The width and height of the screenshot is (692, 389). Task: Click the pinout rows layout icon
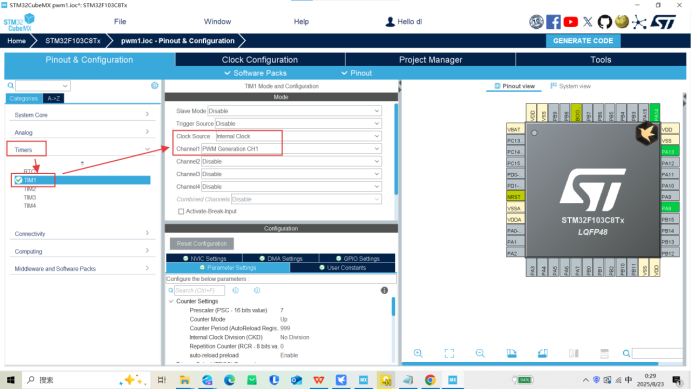(x=605, y=353)
